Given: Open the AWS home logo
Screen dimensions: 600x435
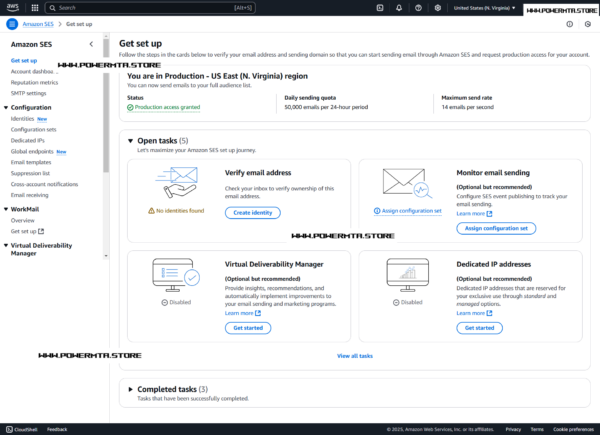Looking at the screenshot, I should click(x=13, y=8).
